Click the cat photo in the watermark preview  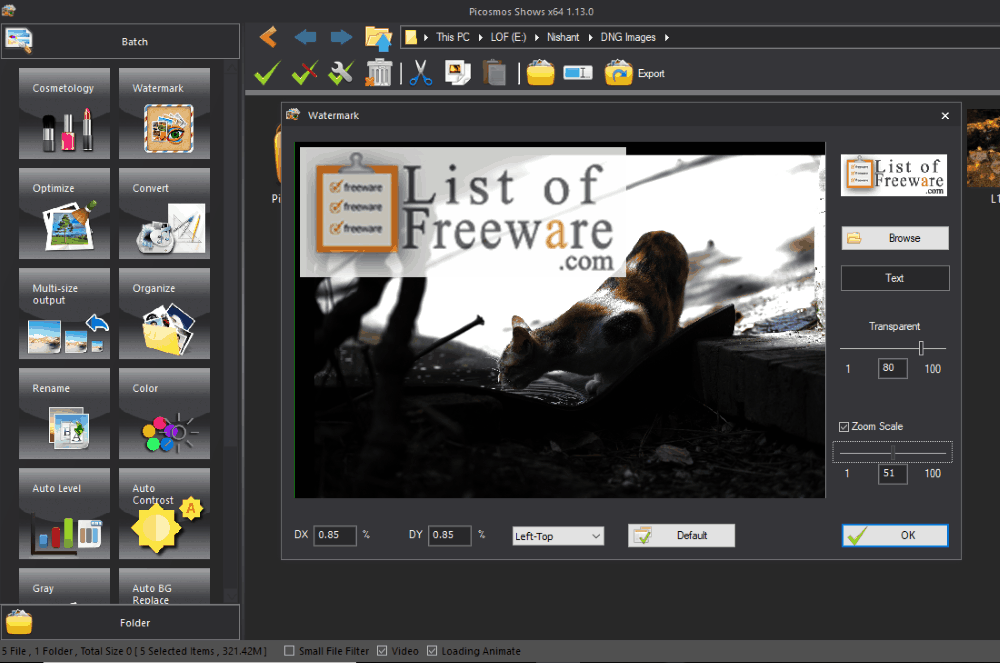(x=560, y=320)
